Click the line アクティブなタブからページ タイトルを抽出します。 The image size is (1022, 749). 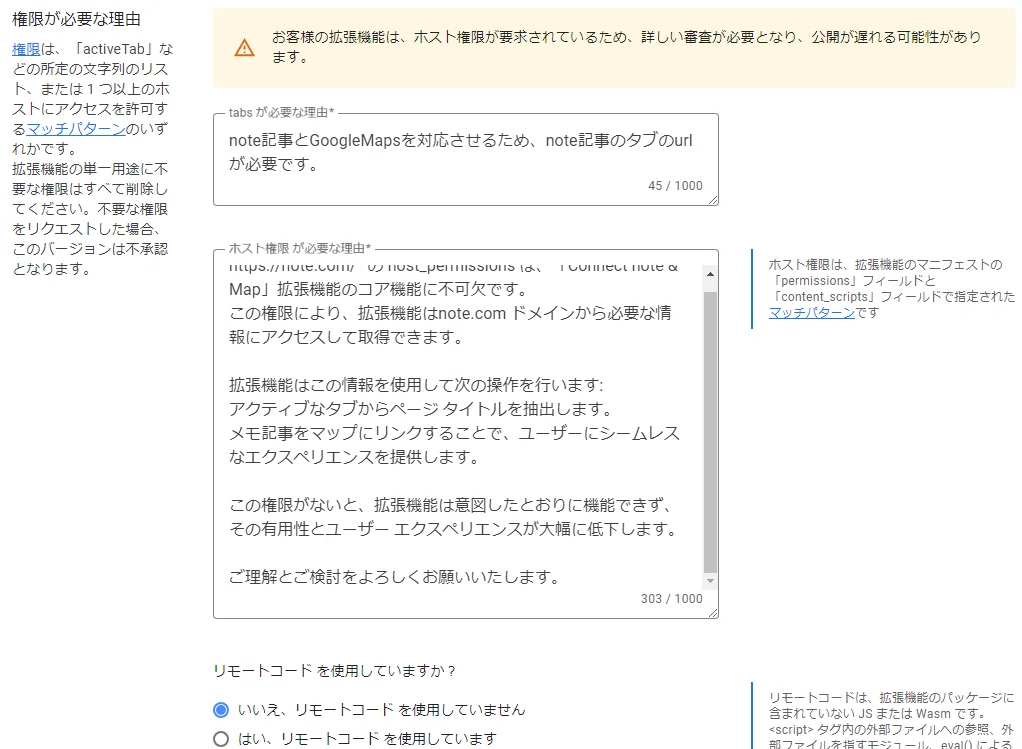click(x=421, y=409)
